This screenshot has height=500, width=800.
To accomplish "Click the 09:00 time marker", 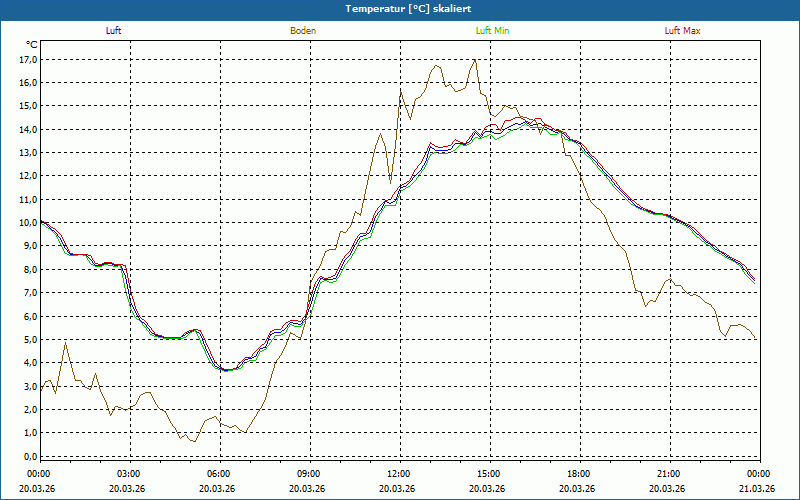I will 308,474.
